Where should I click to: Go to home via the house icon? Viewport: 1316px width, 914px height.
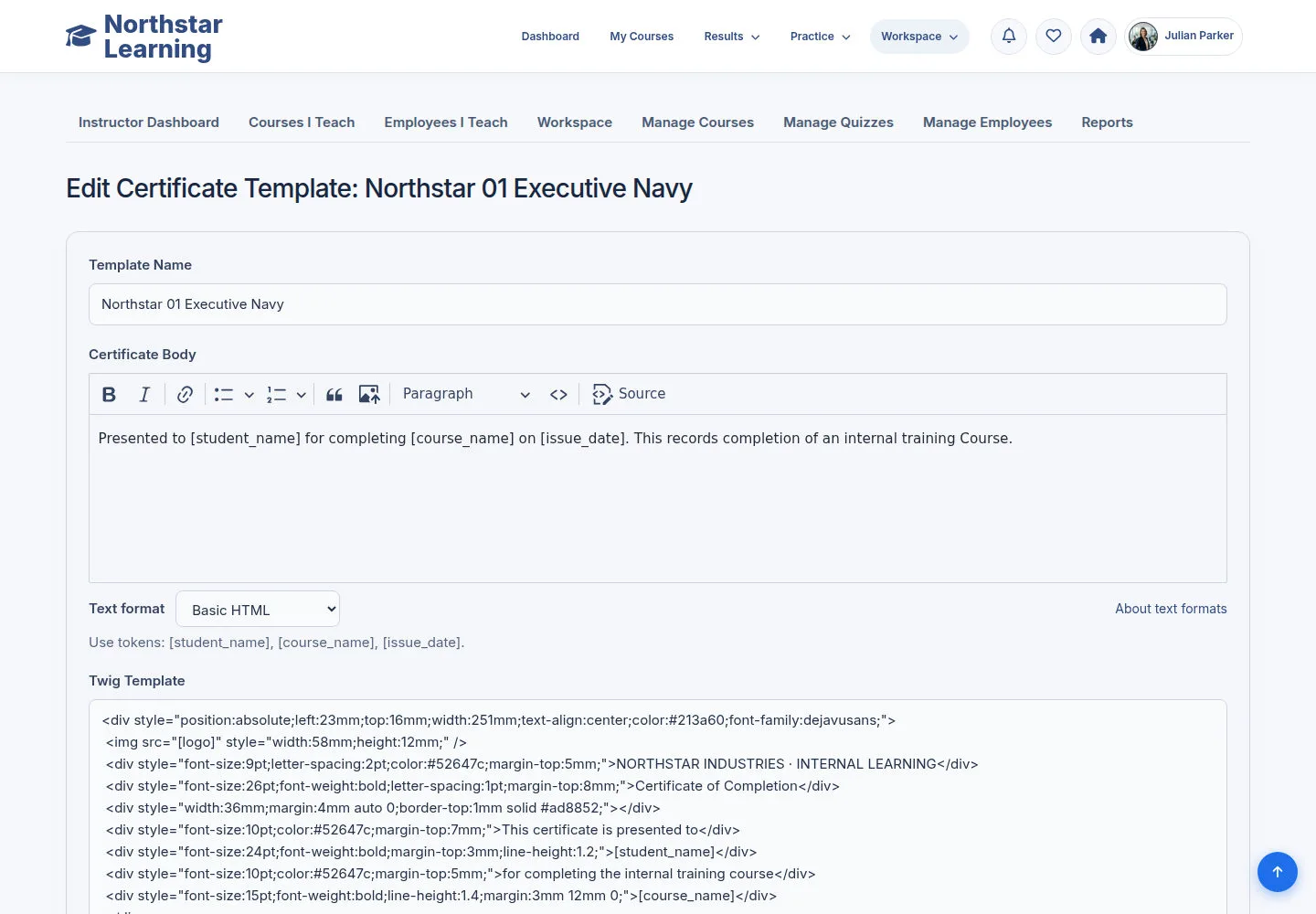1098,37
